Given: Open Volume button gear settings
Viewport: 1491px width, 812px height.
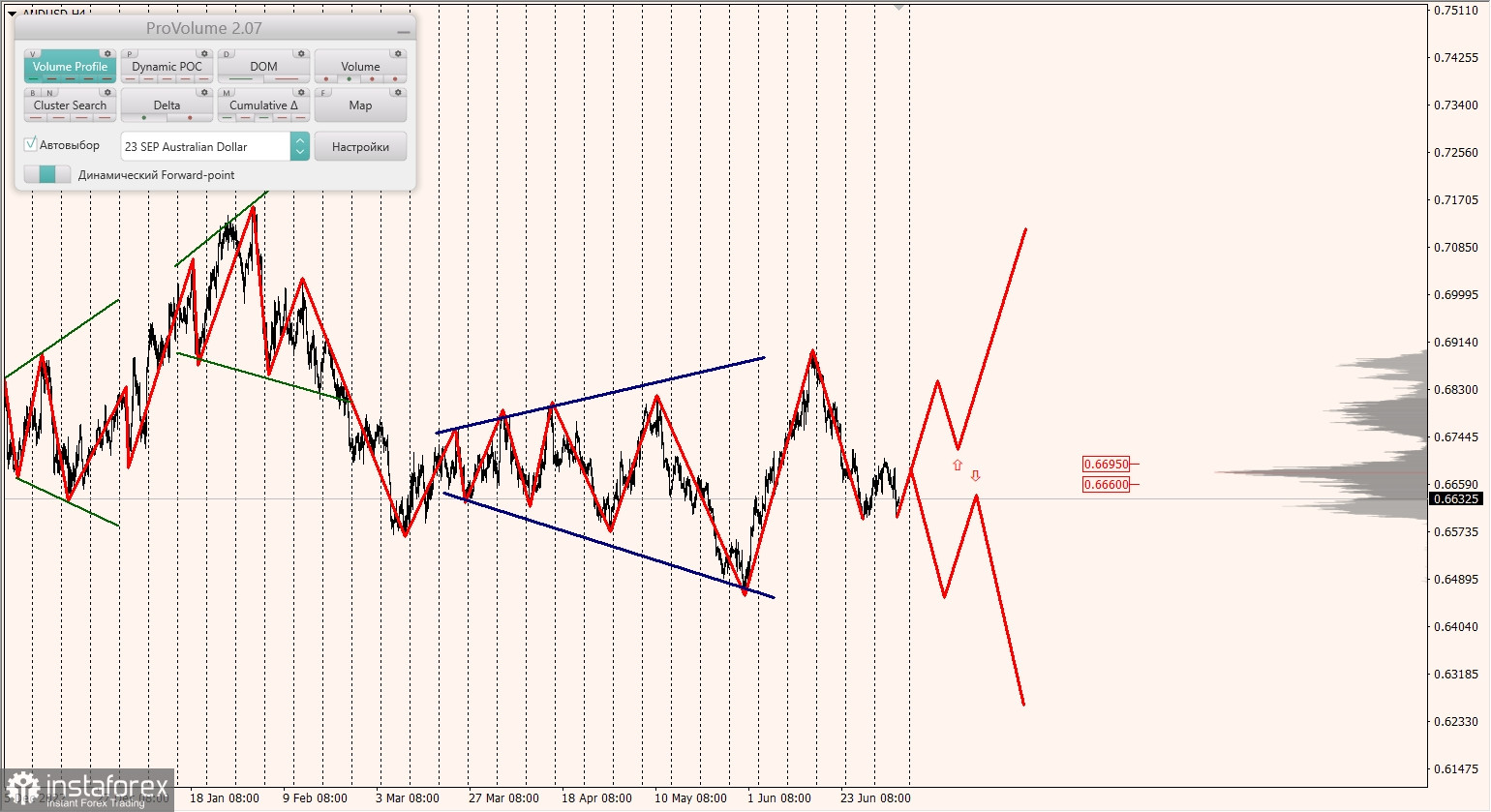Looking at the screenshot, I should pyautogui.click(x=398, y=54).
